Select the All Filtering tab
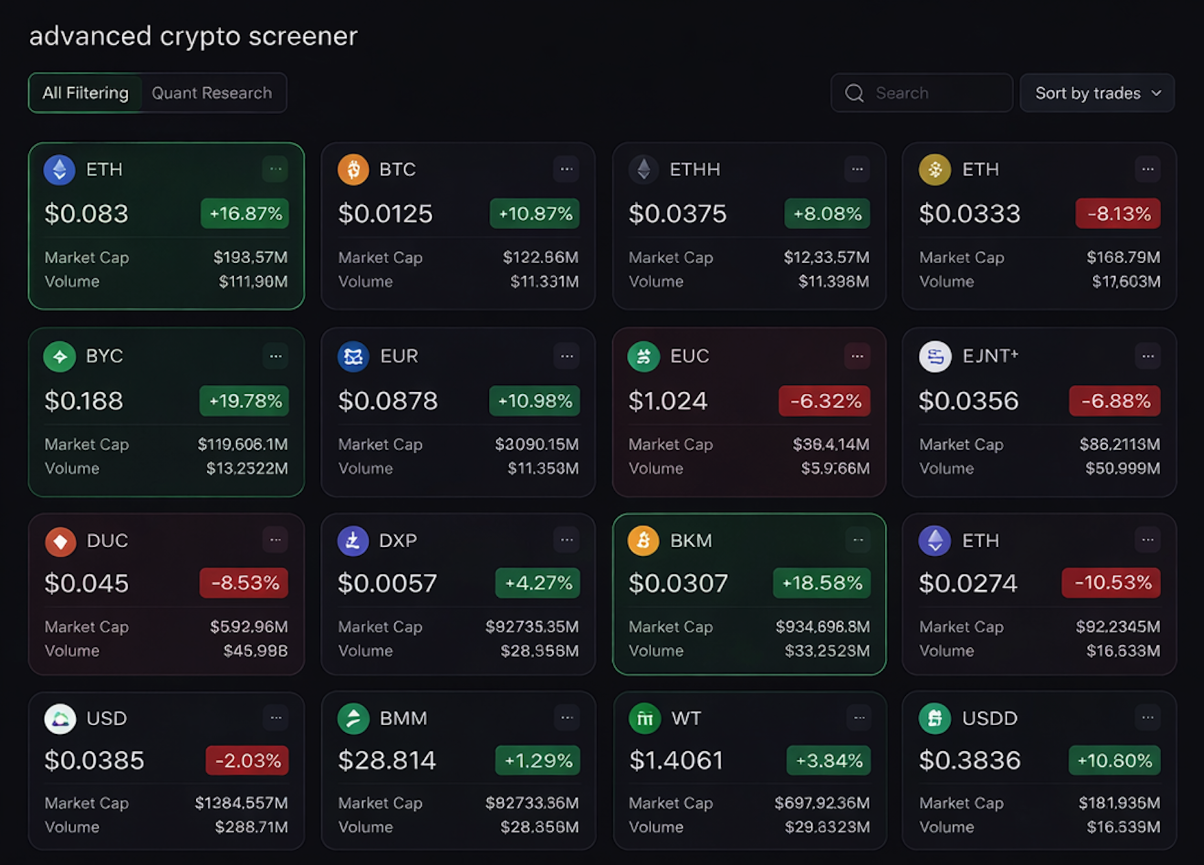The width and height of the screenshot is (1204, 865). point(85,92)
